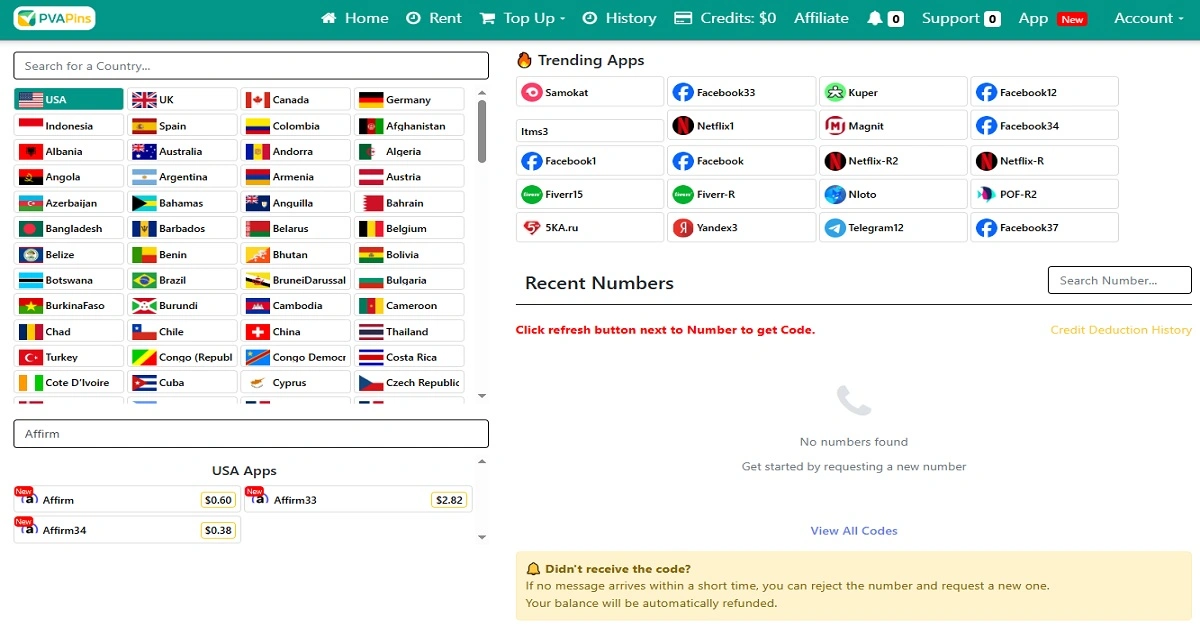Choose UK from country list
The width and height of the screenshot is (1200, 630).
click(x=182, y=99)
